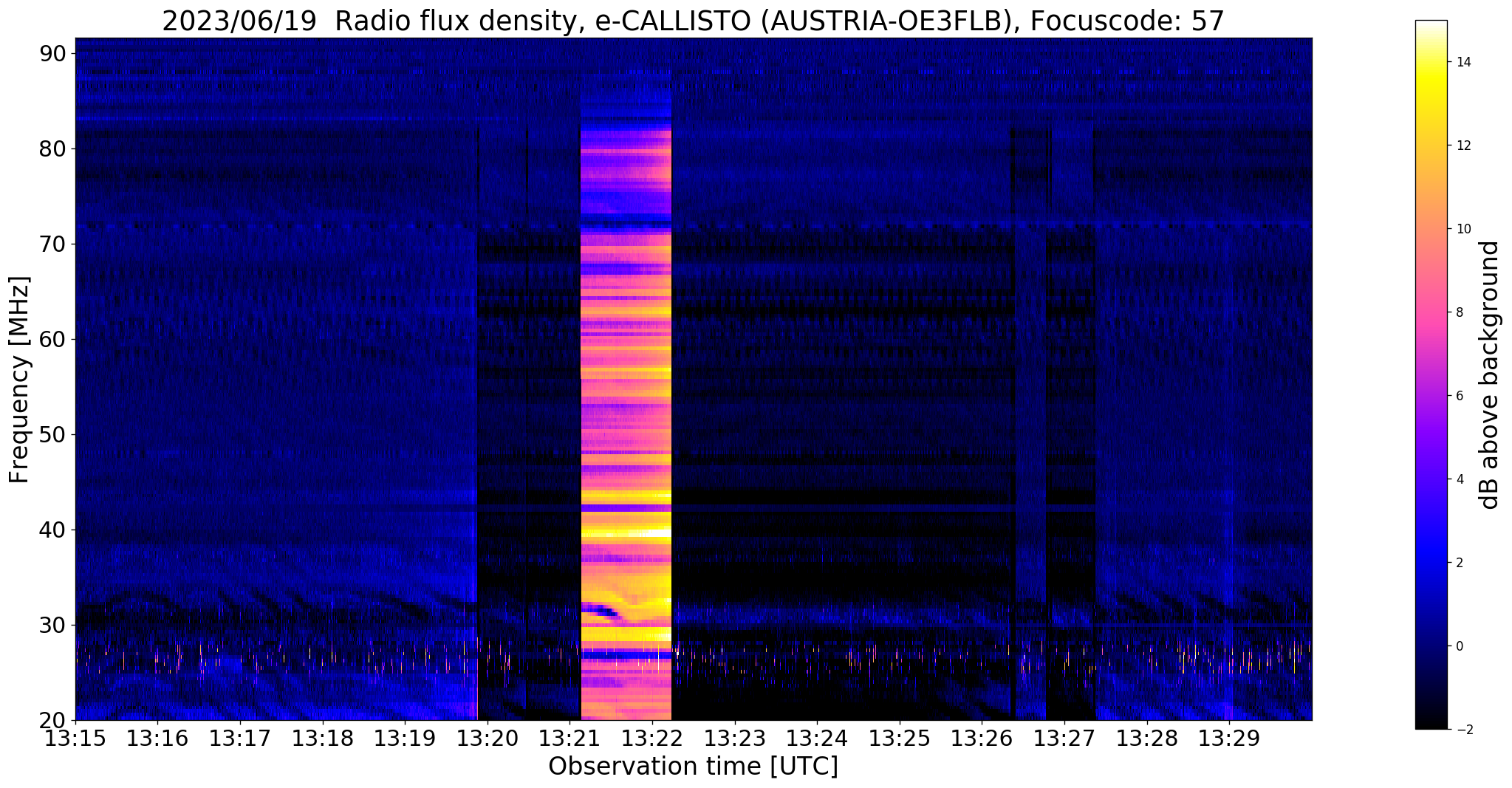This screenshot has width=1512, height=788.
Task: Click the 13:23 time tick label
Action: pyautogui.click(x=735, y=739)
